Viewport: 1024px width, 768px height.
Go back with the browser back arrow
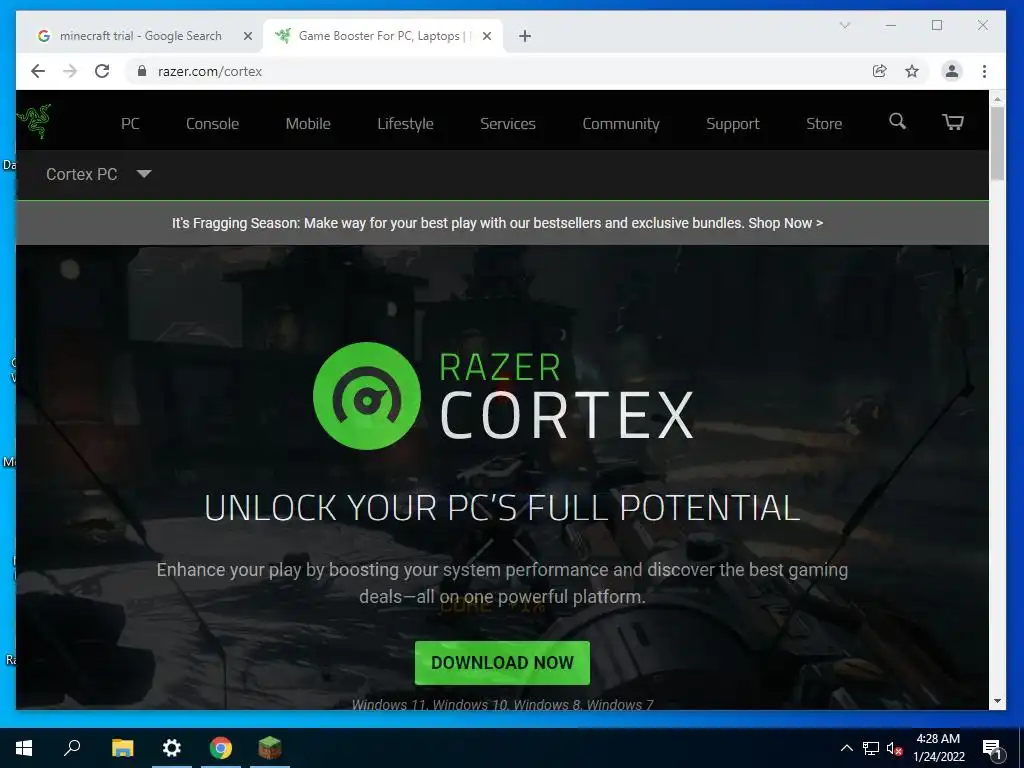38,71
